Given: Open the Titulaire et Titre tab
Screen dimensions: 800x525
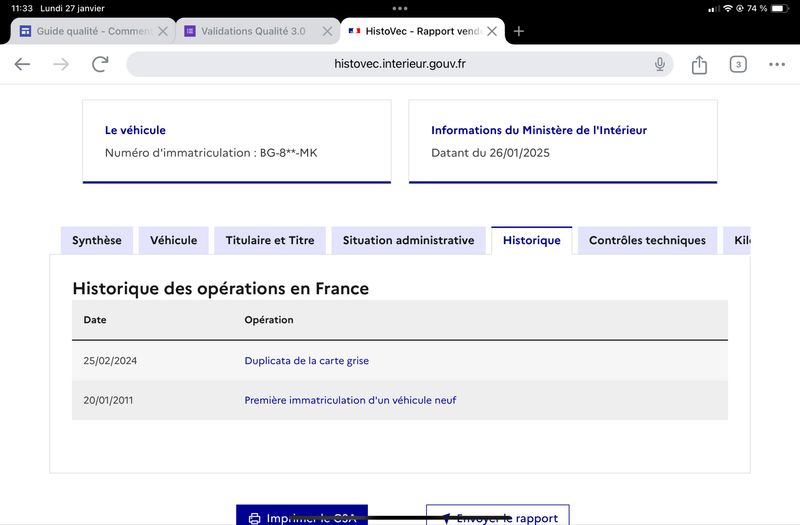Looking at the screenshot, I should point(270,240).
